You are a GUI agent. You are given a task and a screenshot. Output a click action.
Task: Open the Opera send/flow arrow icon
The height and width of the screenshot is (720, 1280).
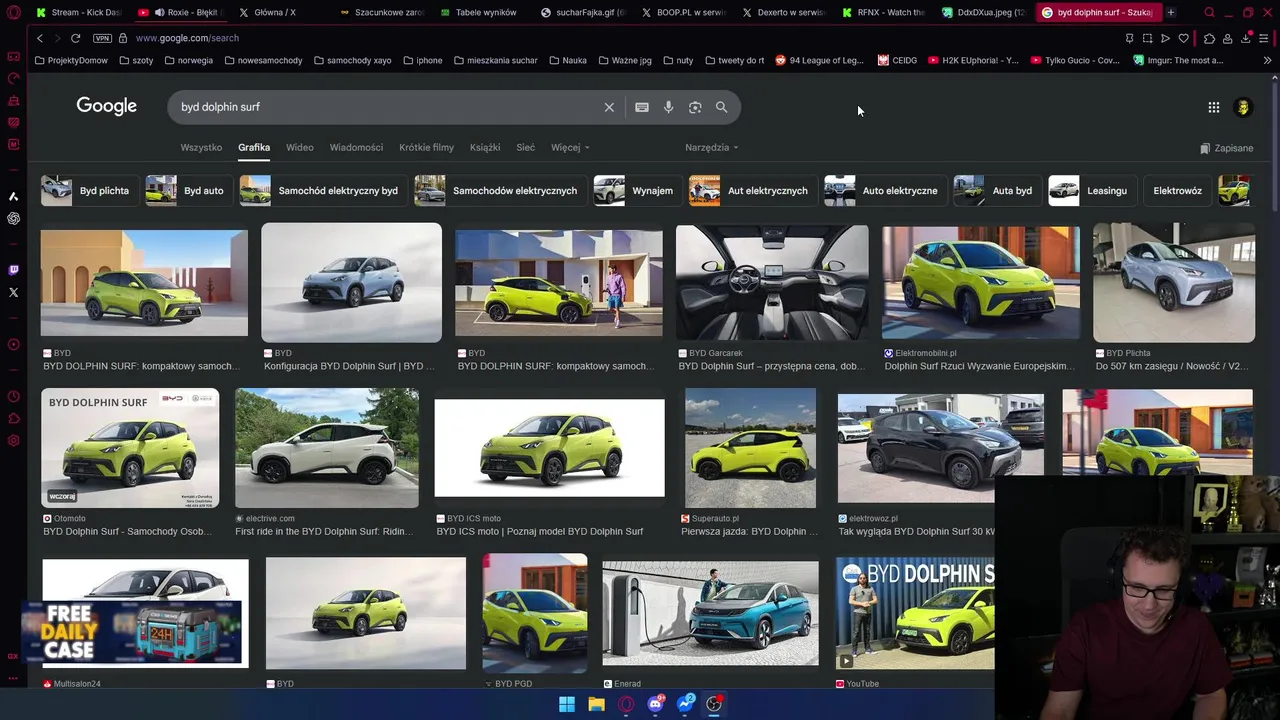pos(1165,38)
